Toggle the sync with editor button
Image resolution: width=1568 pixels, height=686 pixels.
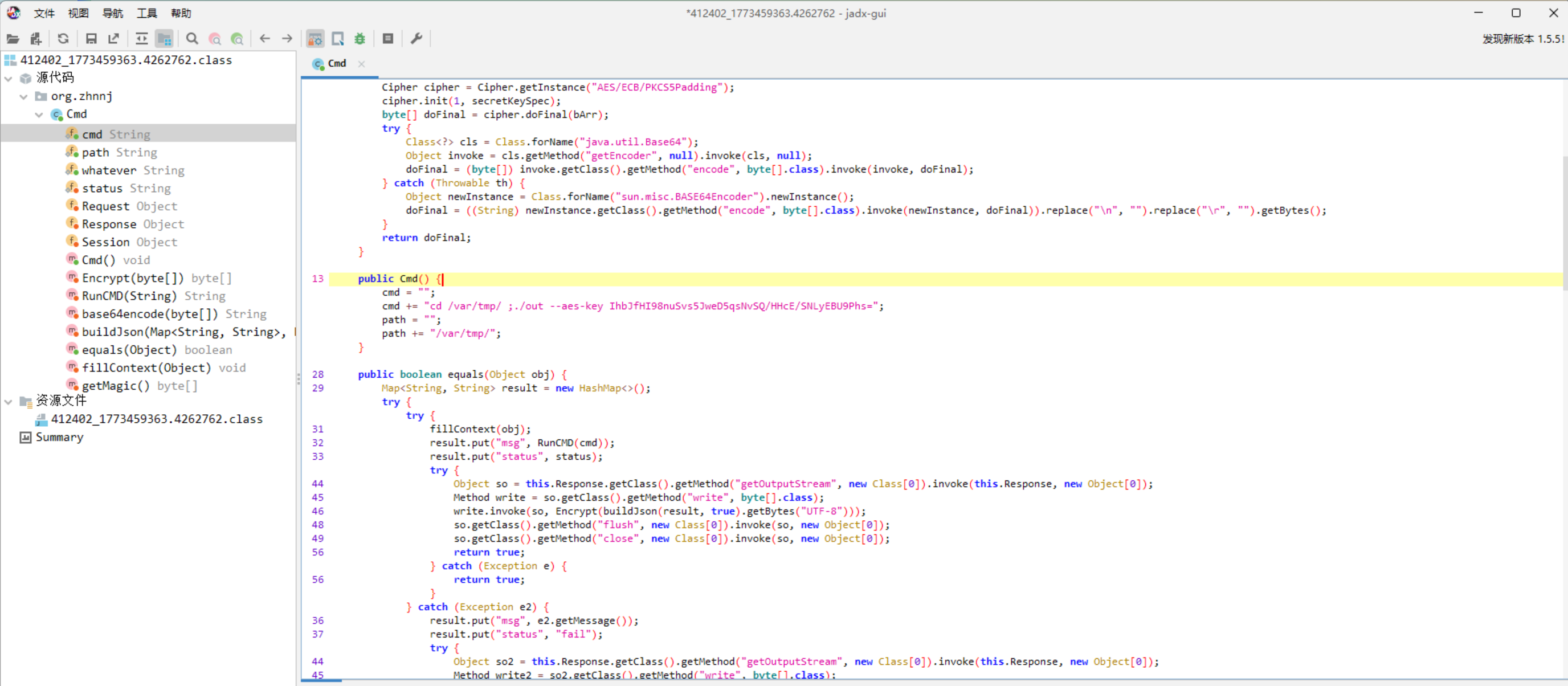click(x=141, y=39)
